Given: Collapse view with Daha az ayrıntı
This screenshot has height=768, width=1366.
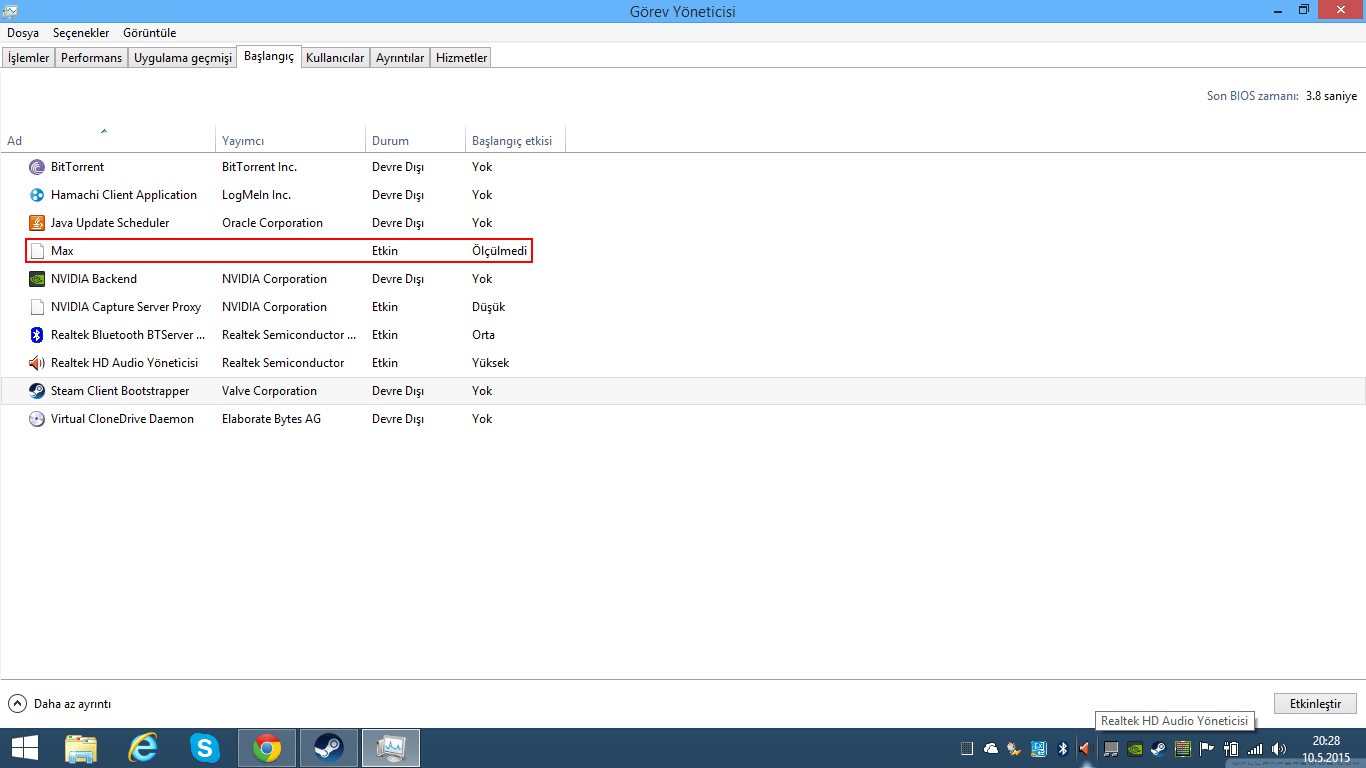Looking at the screenshot, I should click(60, 703).
